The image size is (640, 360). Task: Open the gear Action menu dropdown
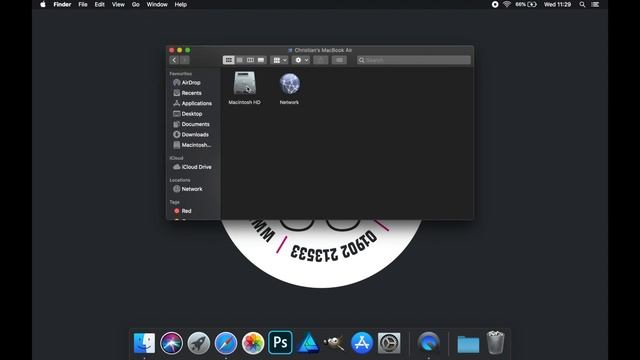(x=301, y=60)
